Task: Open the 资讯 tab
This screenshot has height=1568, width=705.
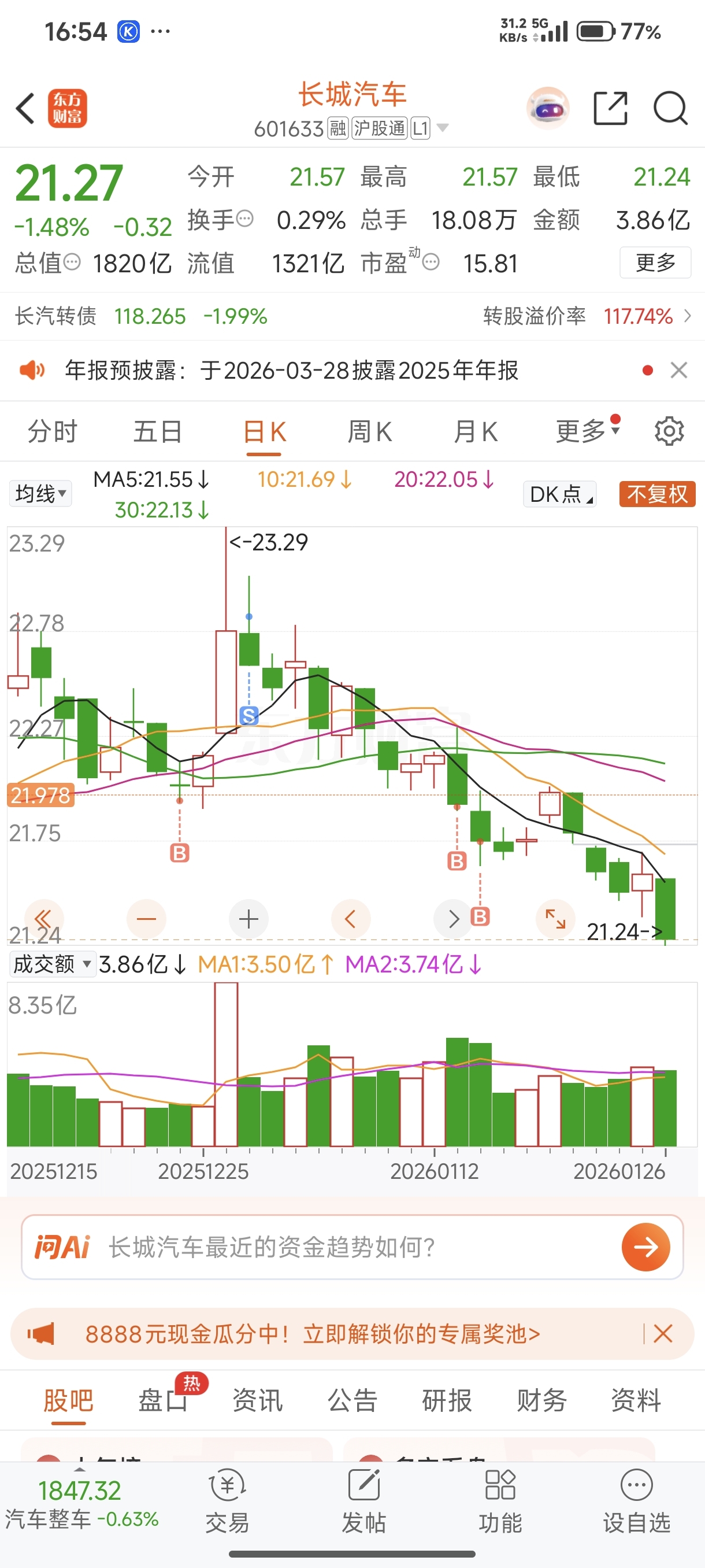Action: 257,1400
